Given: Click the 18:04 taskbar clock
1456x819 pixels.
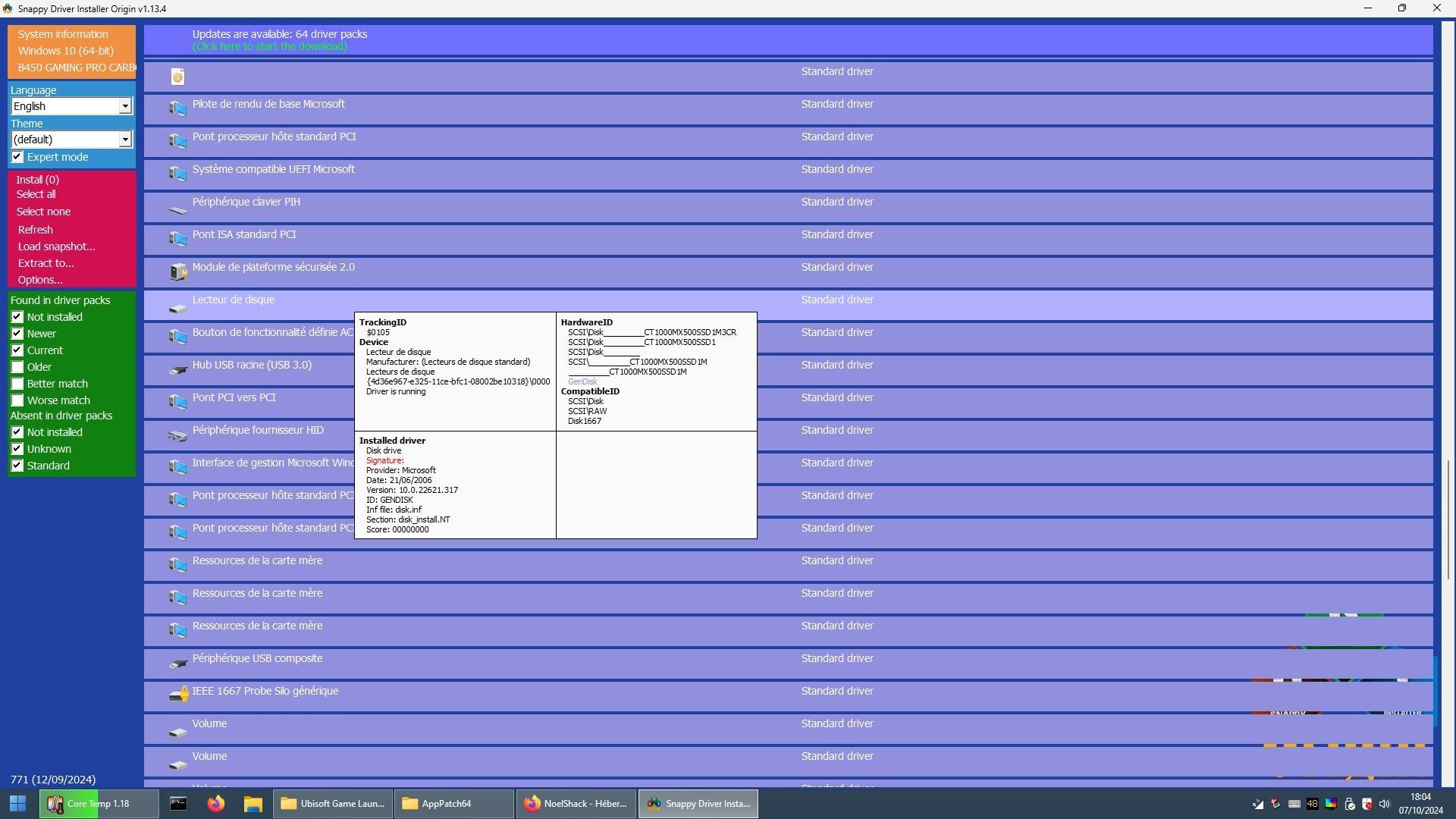Looking at the screenshot, I should pos(1420,797).
